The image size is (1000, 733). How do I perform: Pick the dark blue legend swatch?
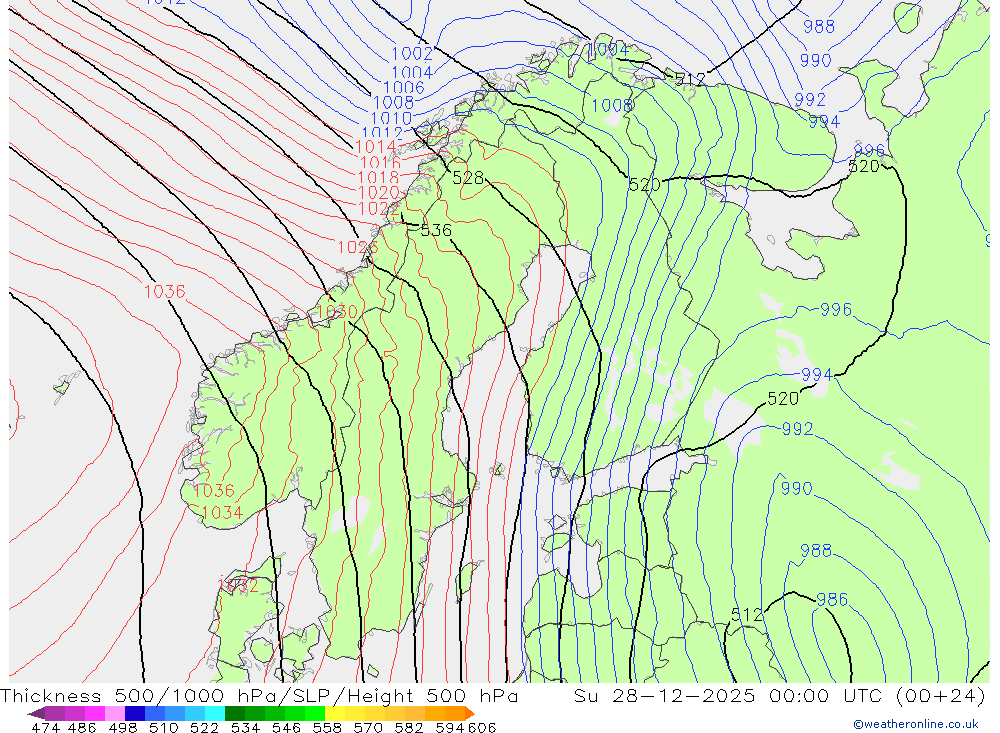point(135,713)
